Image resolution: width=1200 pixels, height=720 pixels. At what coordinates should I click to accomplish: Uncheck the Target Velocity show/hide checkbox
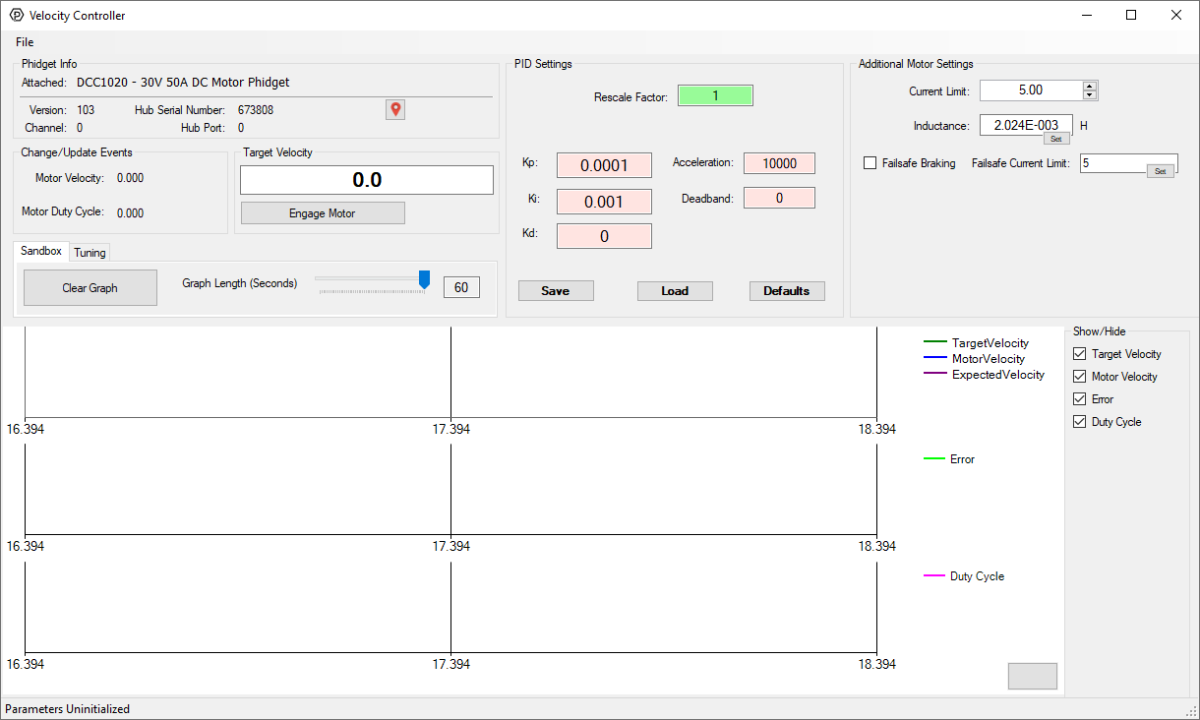(x=1079, y=353)
